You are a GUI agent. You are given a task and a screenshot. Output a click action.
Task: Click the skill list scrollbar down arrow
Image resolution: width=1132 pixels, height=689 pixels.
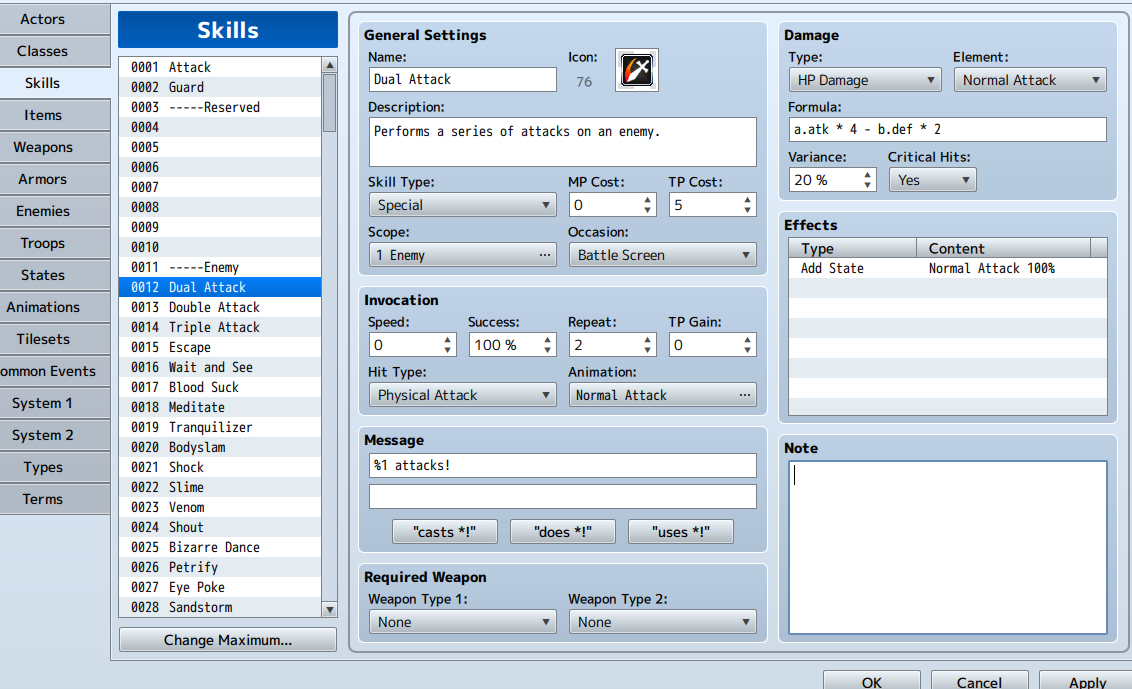point(330,608)
